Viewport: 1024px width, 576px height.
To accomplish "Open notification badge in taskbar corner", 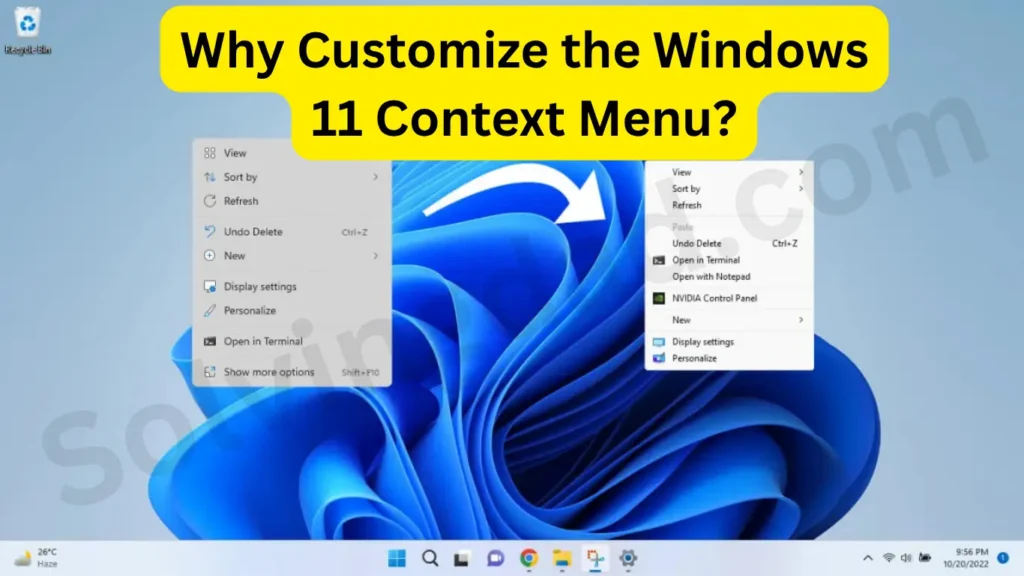I will coord(1003,558).
